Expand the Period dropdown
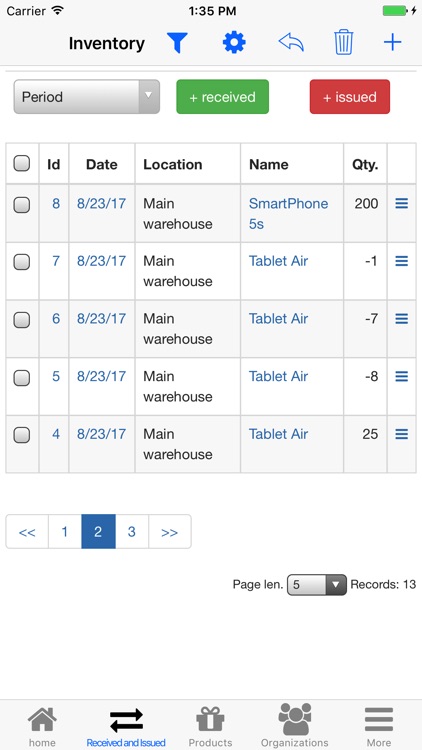 pos(87,97)
